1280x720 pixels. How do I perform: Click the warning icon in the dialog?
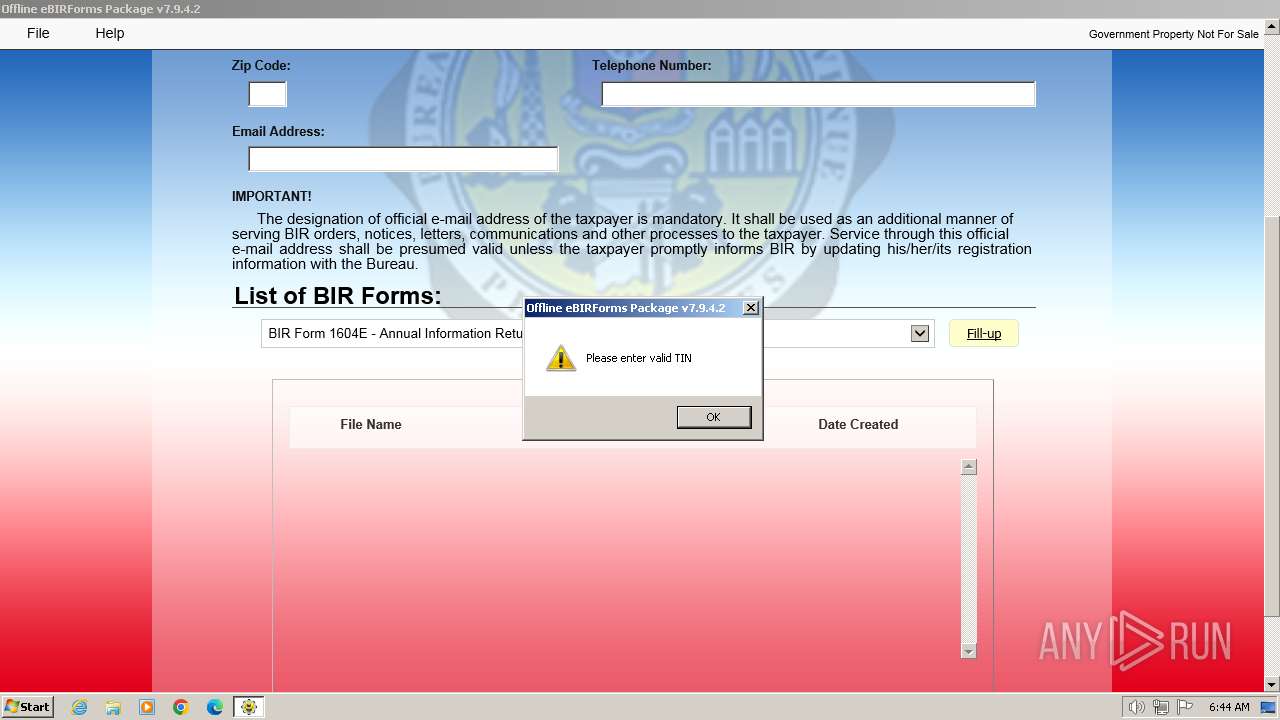tap(561, 358)
